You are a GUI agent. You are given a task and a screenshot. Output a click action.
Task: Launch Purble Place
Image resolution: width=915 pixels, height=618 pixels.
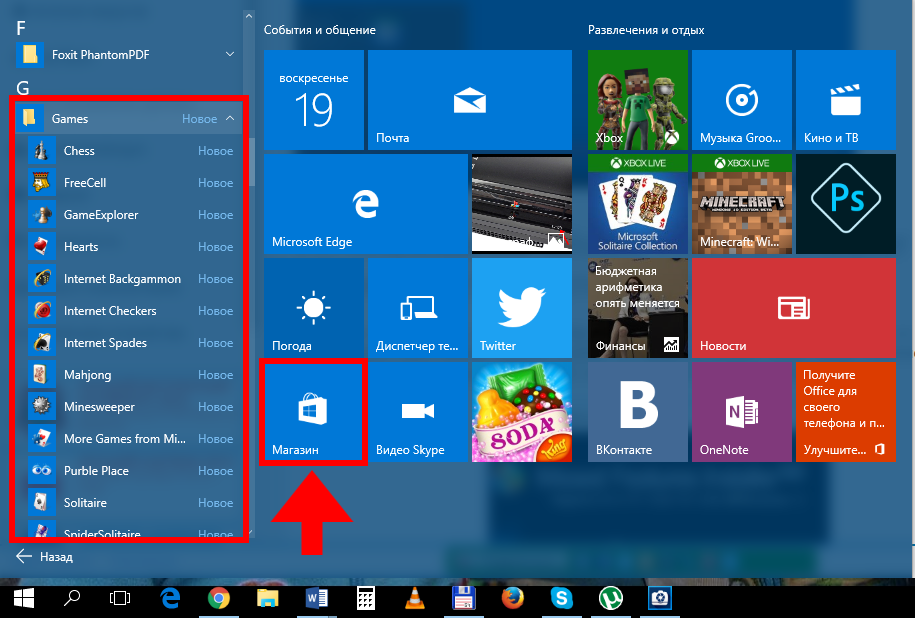pos(129,471)
